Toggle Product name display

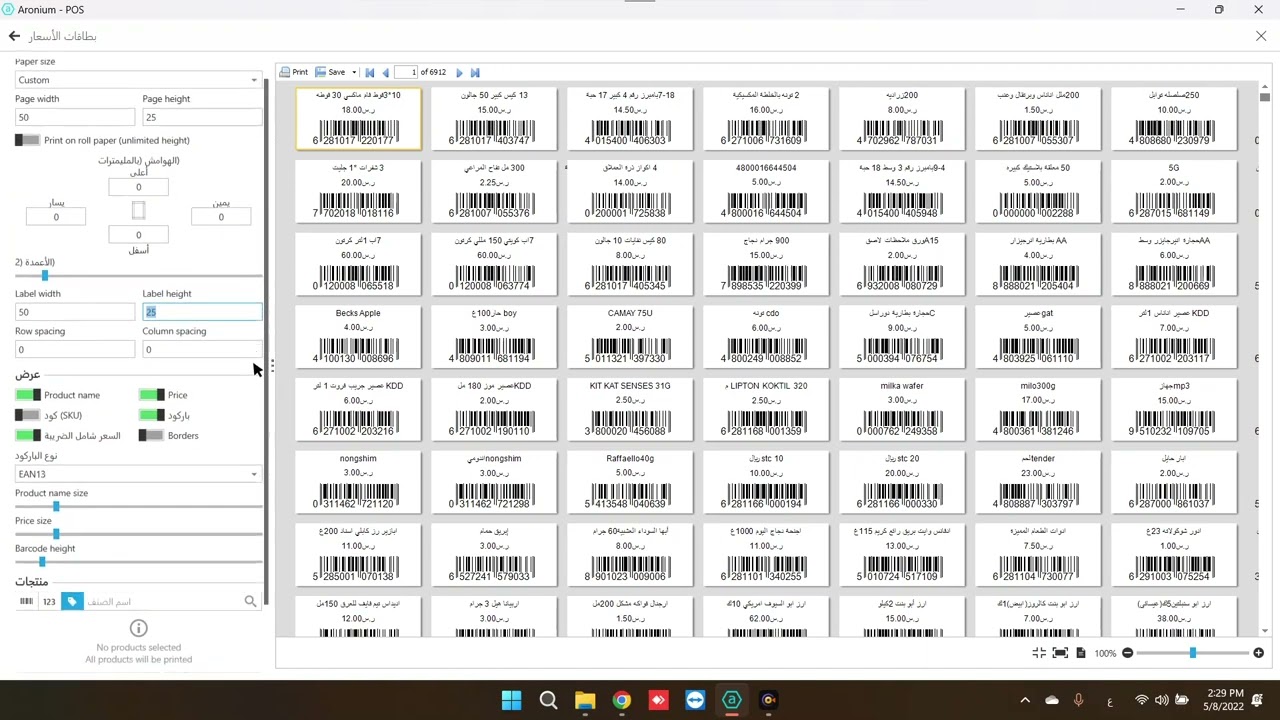[x=28, y=395]
